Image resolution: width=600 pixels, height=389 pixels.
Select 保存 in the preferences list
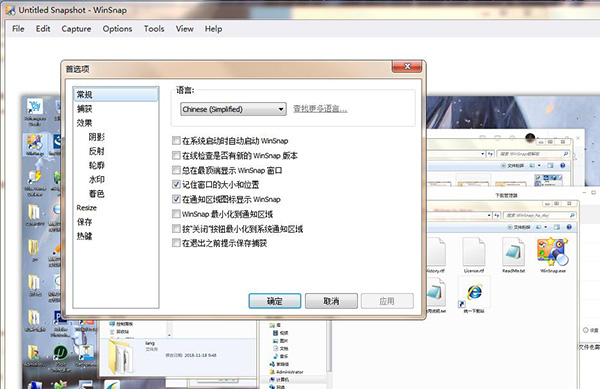[x=85, y=222]
